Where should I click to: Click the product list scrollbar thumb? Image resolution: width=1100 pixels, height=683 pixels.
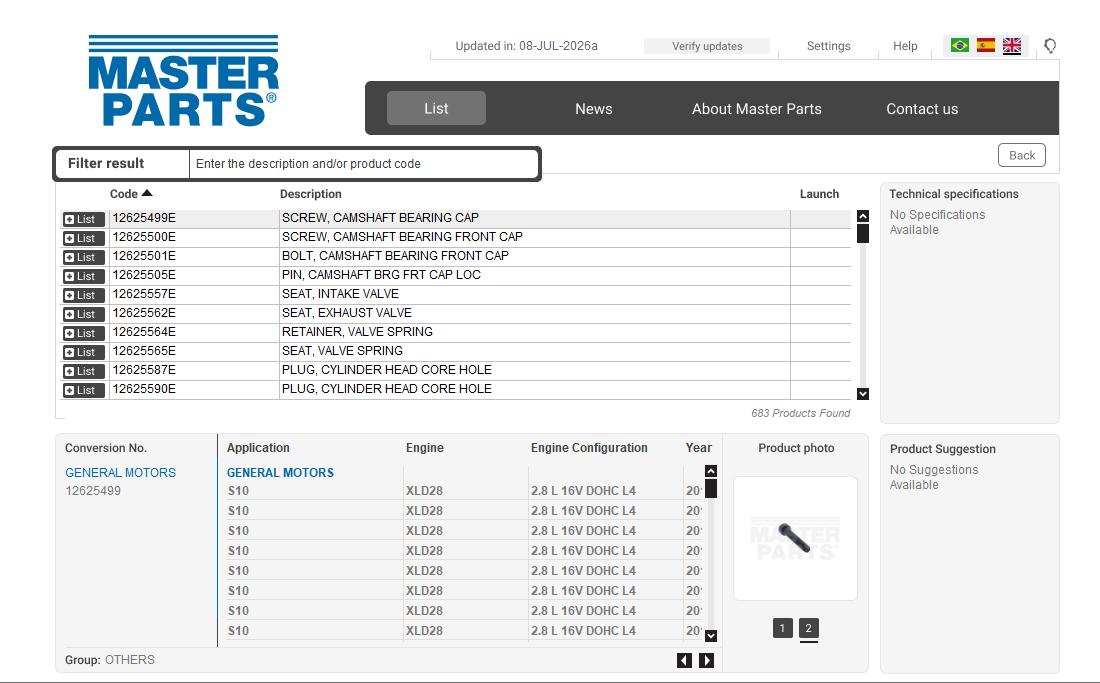[x=863, y=234]
